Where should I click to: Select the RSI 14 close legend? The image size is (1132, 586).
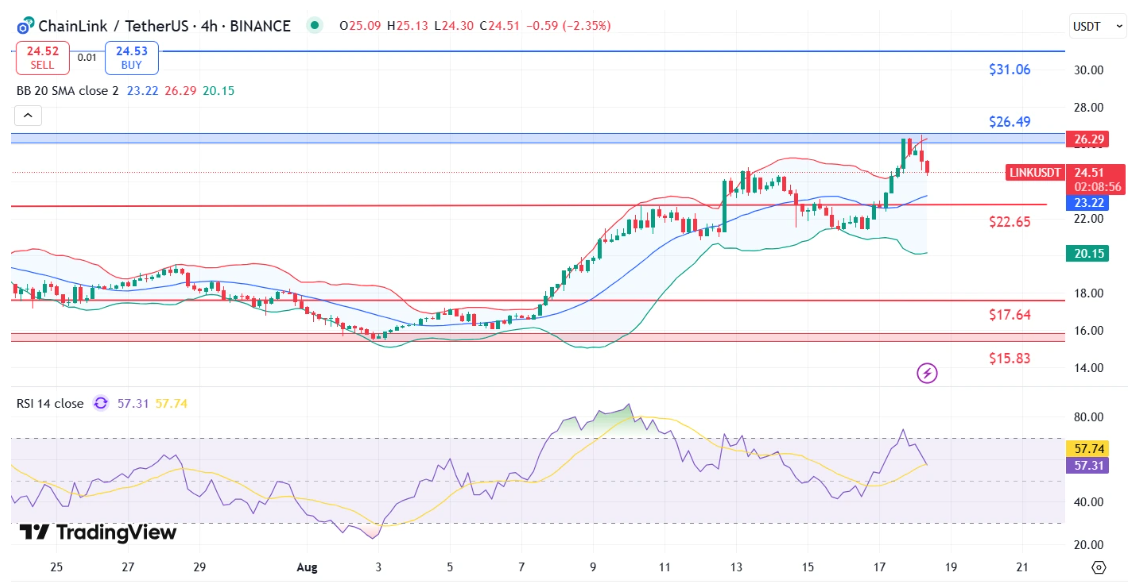pyautogui.click(x=50, y=403)
